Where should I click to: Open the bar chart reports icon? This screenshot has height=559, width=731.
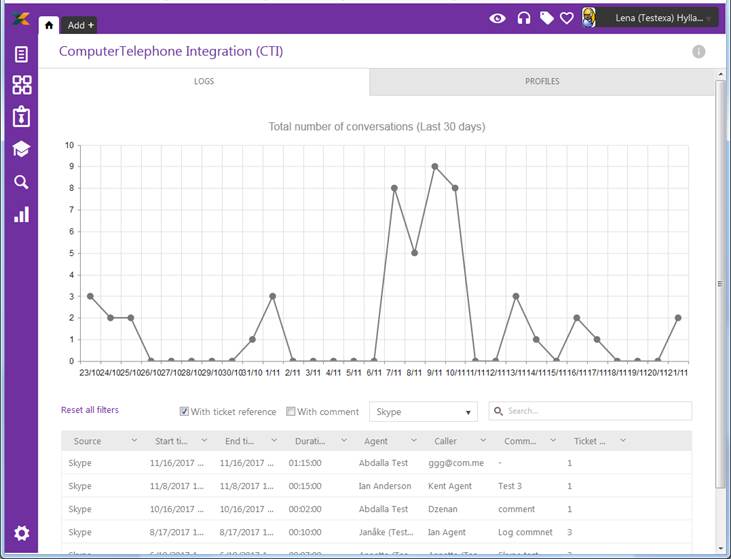[x=21, y=214]
